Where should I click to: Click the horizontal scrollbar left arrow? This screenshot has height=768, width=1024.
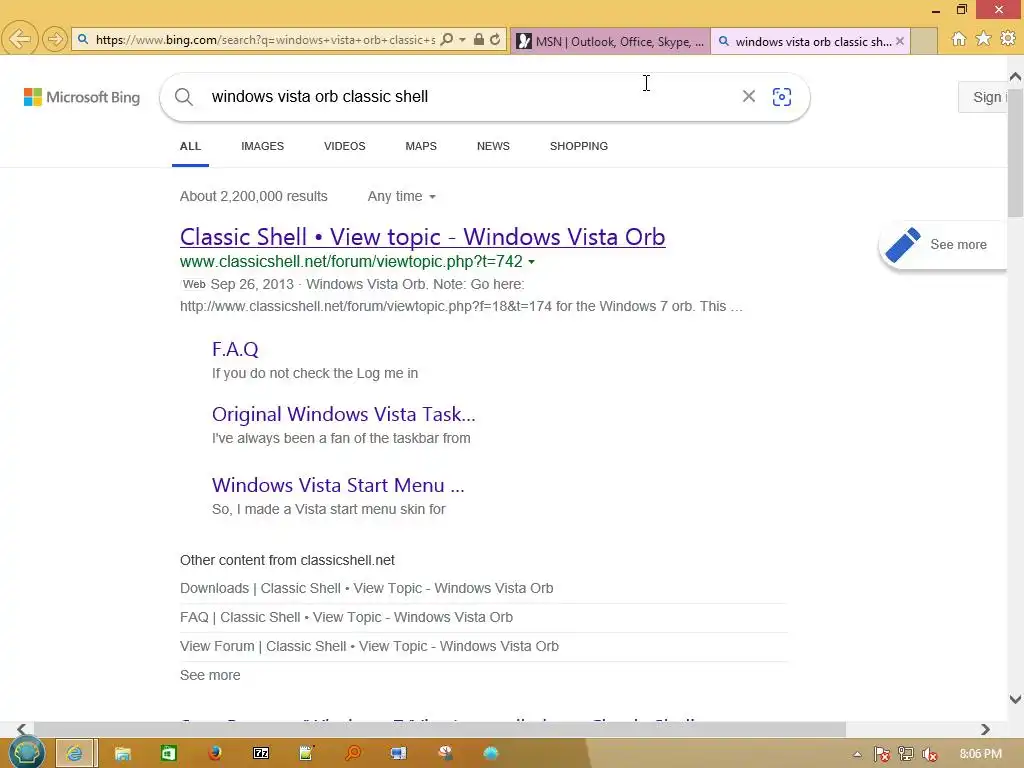click(x=22, y=729)
